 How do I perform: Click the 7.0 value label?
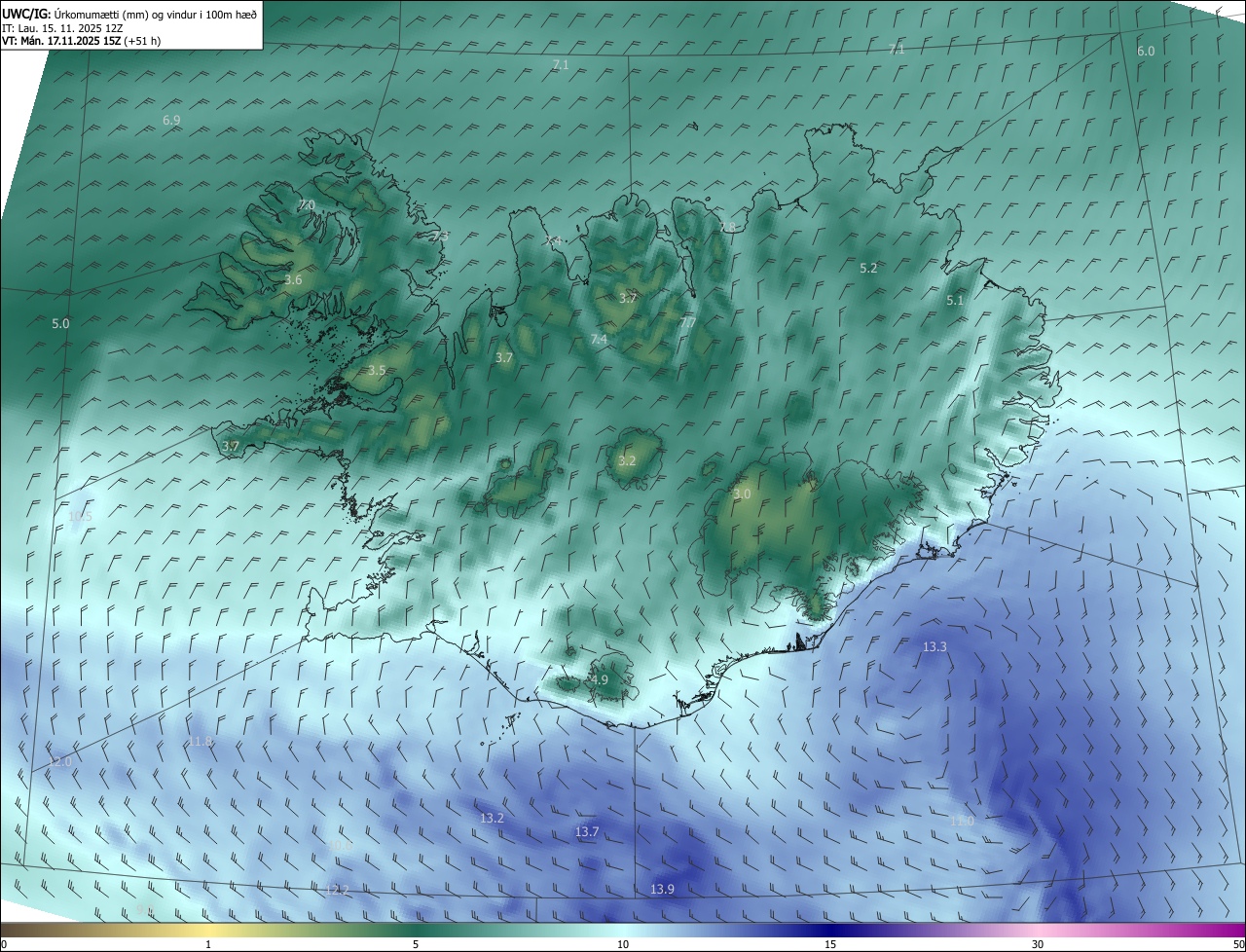point(306,205)
